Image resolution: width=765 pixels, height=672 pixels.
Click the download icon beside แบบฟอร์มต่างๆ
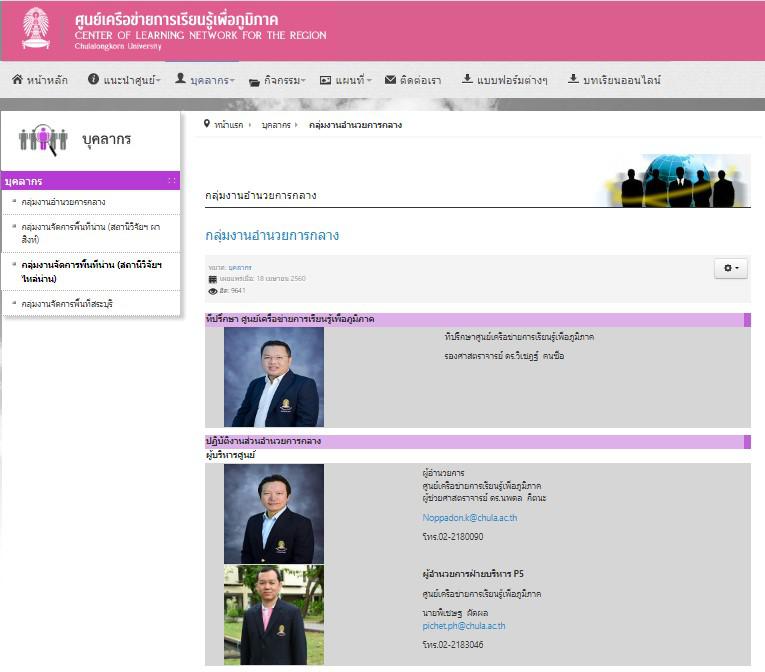coord(467,80)
